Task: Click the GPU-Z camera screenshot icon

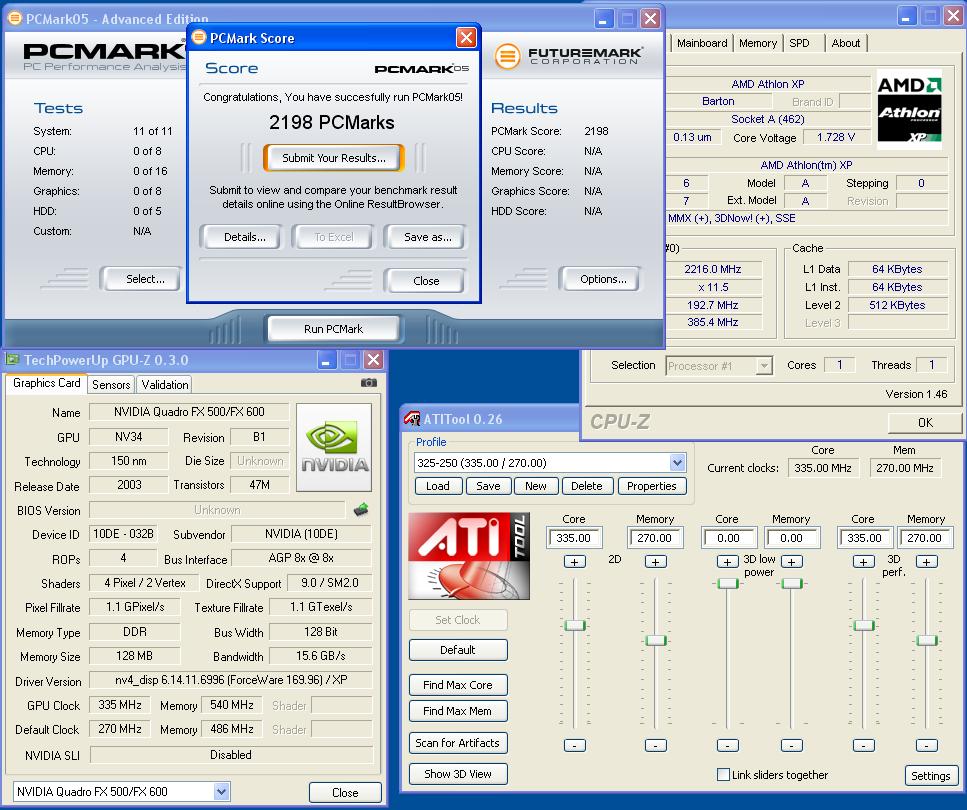Action: (x=369, y=383)
